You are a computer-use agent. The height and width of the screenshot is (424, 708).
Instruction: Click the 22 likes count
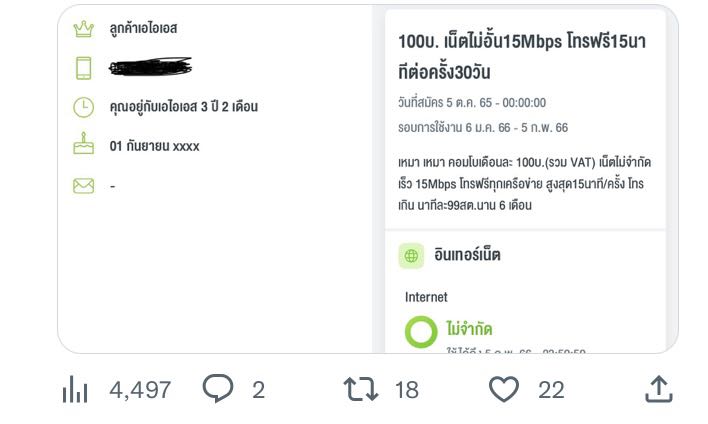551,390
